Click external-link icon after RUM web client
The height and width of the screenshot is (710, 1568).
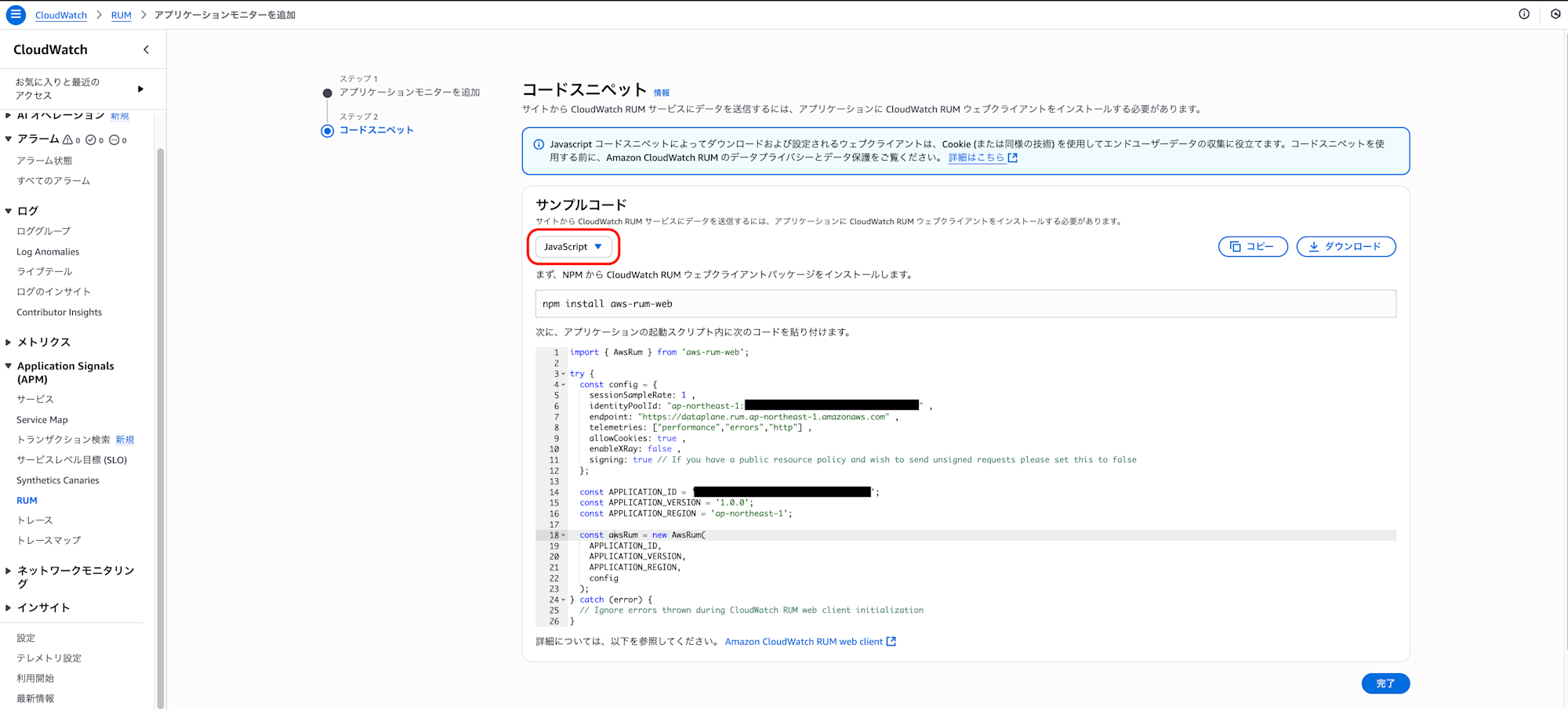click(891, 642)
